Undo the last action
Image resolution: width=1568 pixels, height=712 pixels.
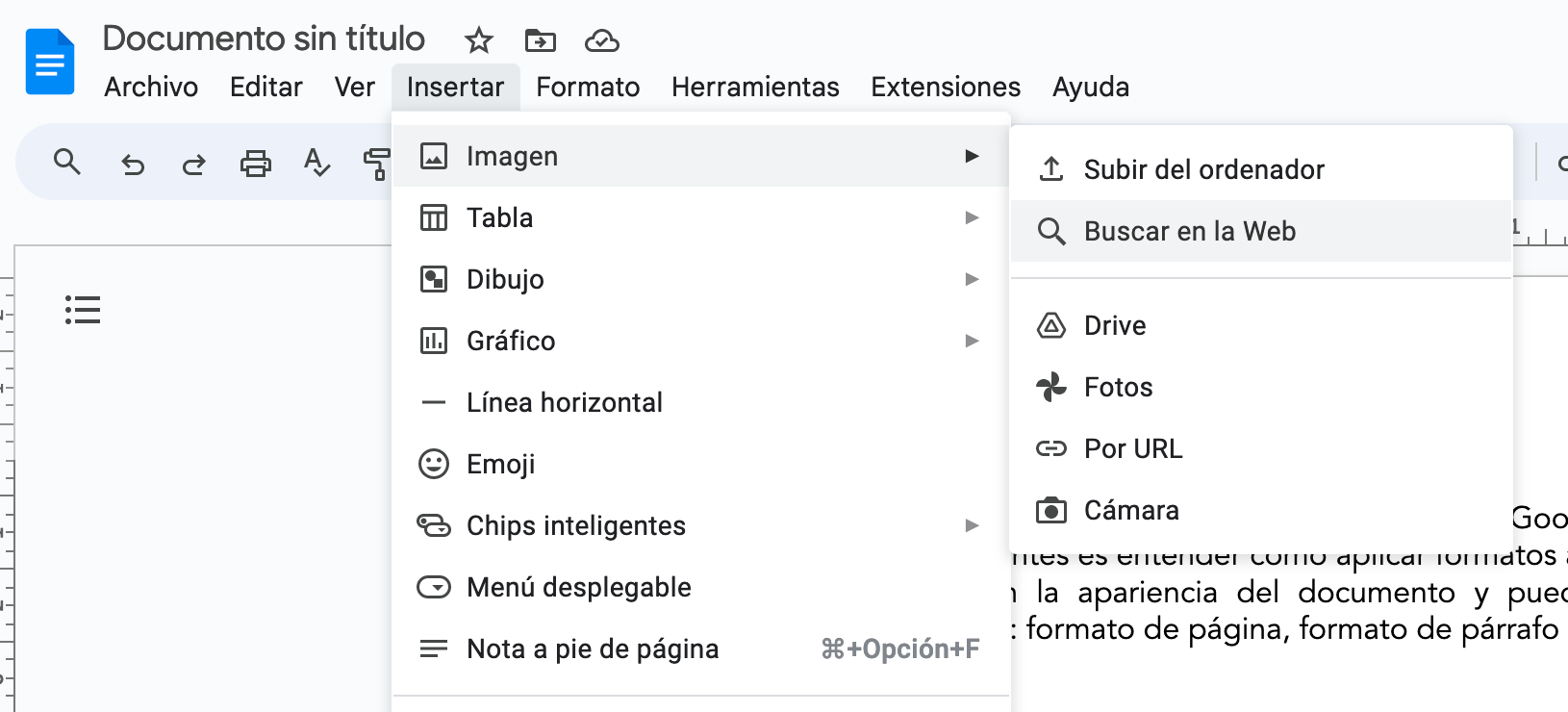pyautogui.click(x=132, y=165)
